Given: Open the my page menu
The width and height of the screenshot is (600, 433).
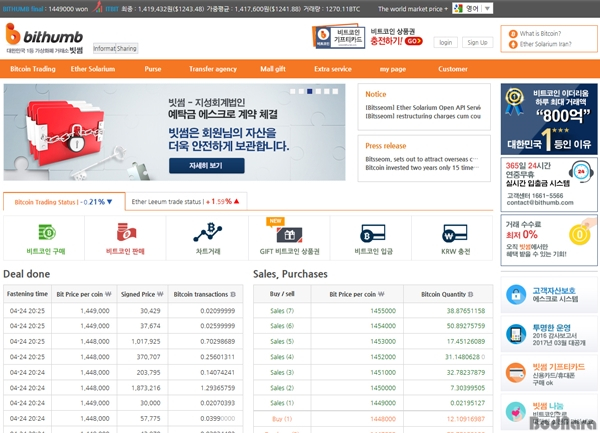Looking at the screenshot, I should click(x=393, y=69).
